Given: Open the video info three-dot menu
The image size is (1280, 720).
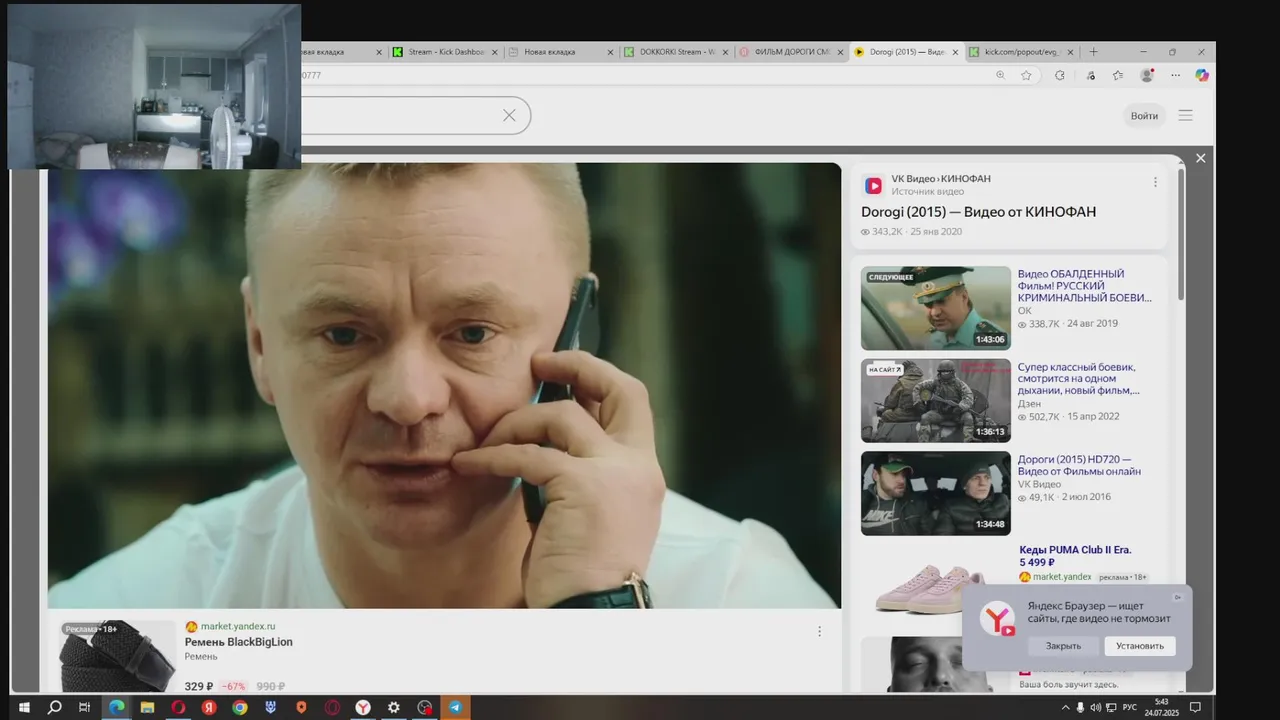Looking at the screenshot, I should click(x=1155, y=182).
